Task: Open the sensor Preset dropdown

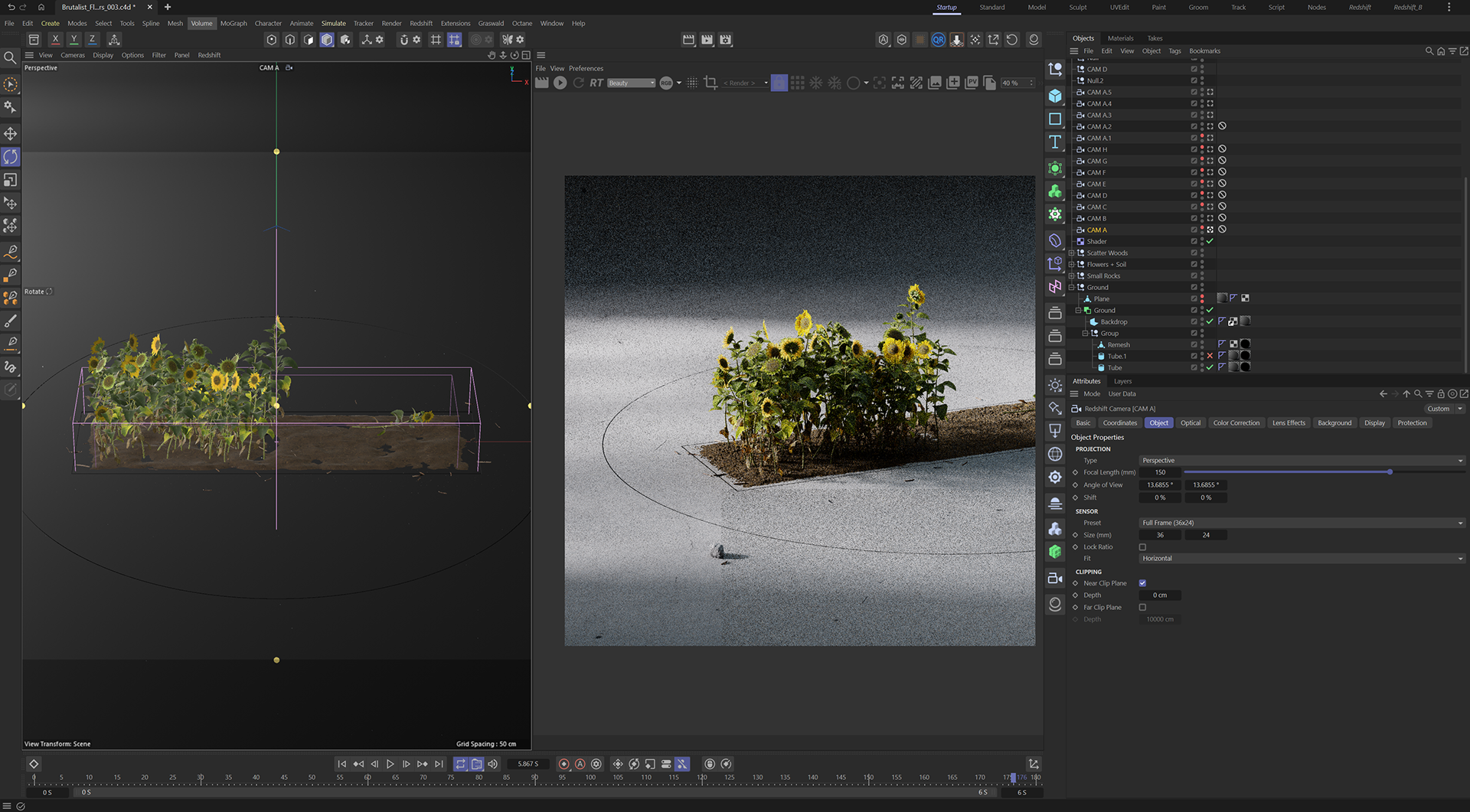Action: click(x=1302, y=523)
